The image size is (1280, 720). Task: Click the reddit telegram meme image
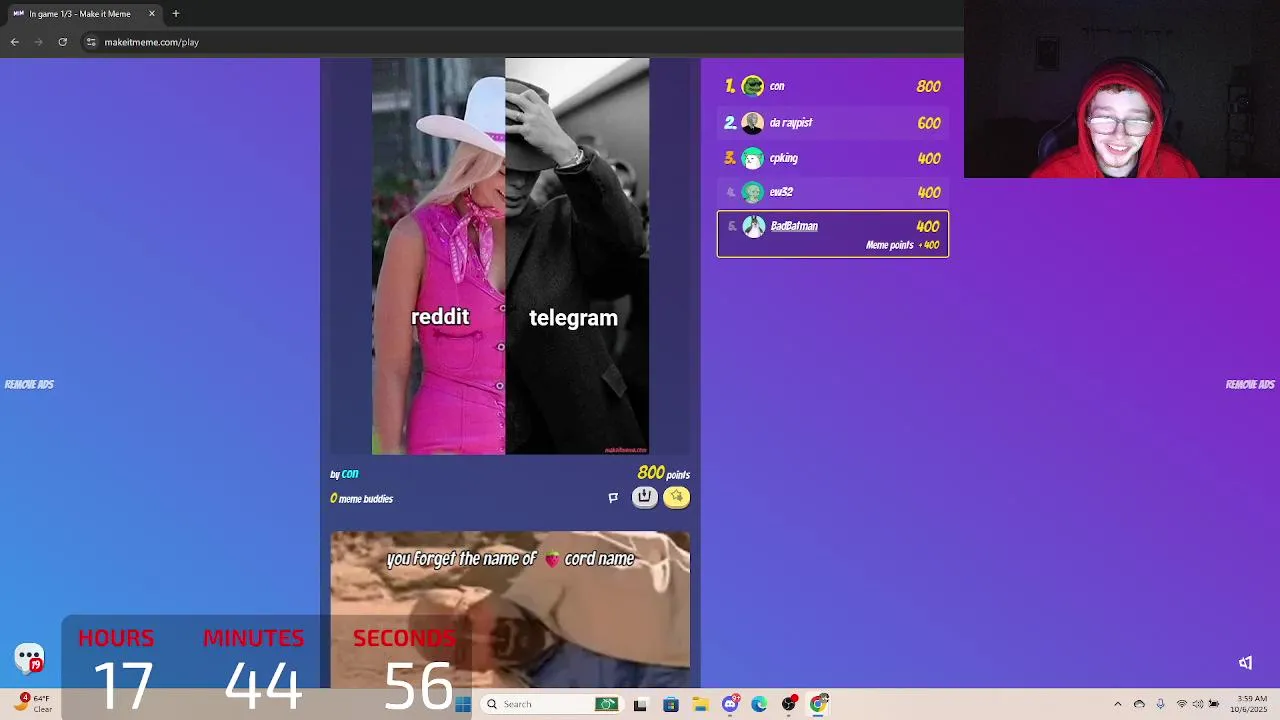click(510, 256)
